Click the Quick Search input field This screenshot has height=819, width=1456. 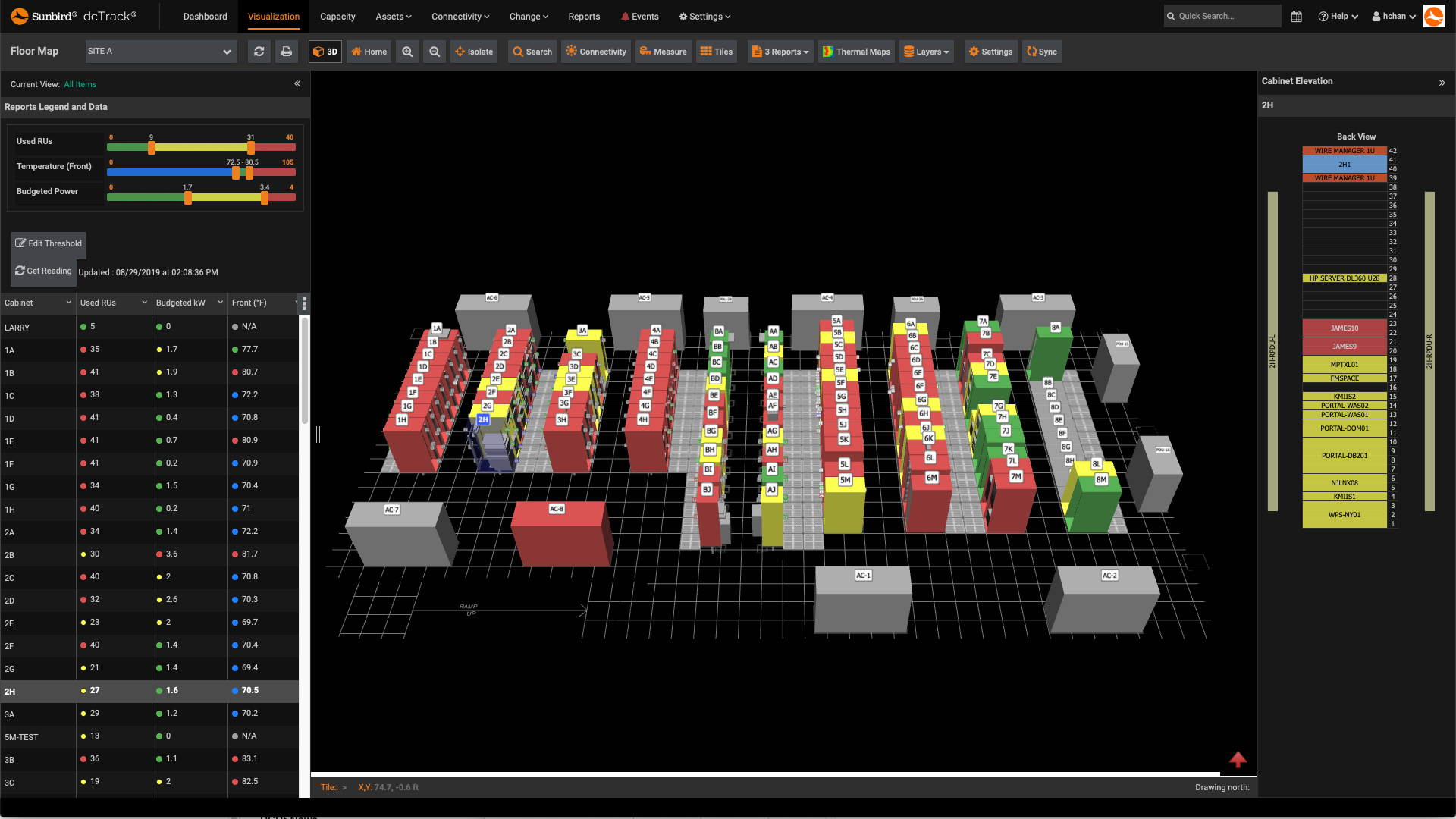tap(1223, 16)
